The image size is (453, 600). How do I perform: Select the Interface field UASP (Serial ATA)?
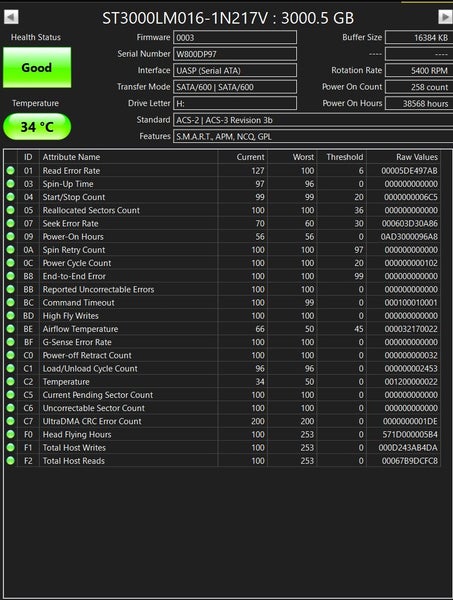(235, 70)
